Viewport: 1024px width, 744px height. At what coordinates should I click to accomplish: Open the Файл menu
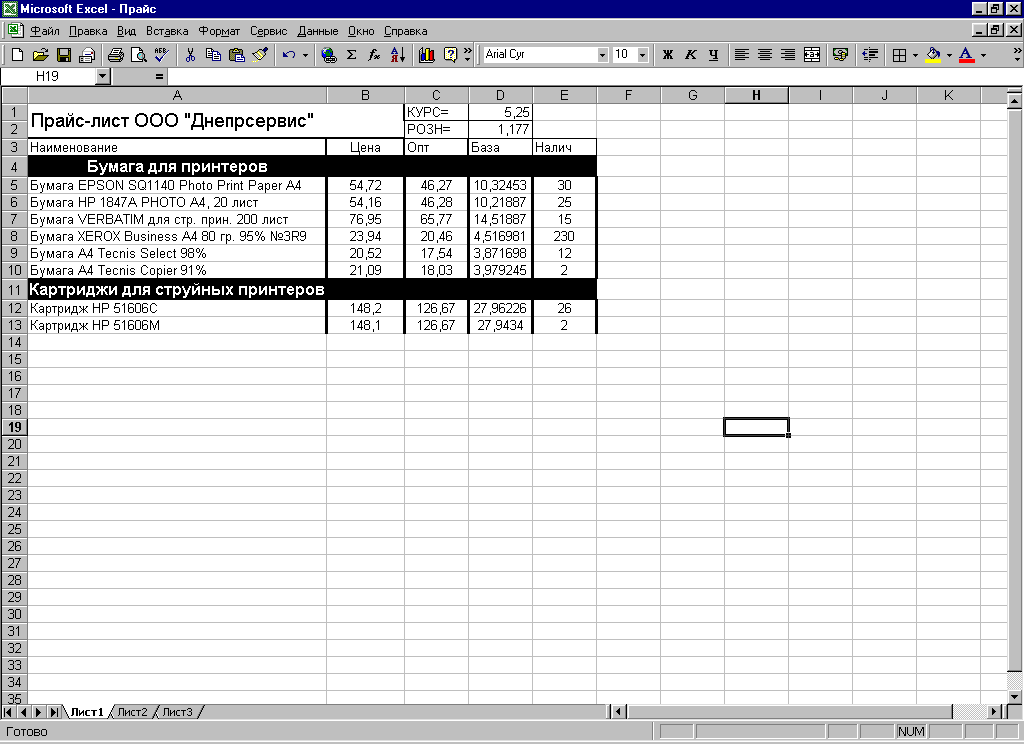(x=45, y=31)
